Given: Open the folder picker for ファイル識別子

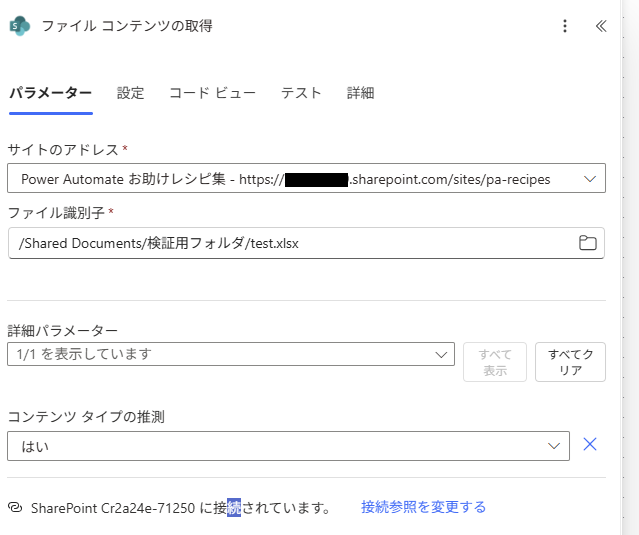Looking at the screenshot, I should click(x=588, y=243).
